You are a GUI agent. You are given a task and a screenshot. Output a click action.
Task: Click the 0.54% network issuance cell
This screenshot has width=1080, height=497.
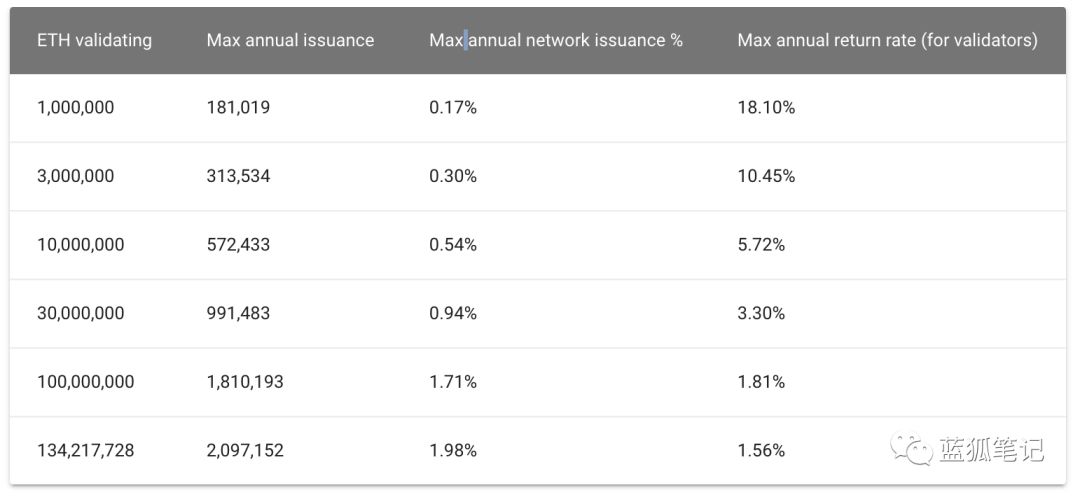pyautogui.click(x=453, y=245)
